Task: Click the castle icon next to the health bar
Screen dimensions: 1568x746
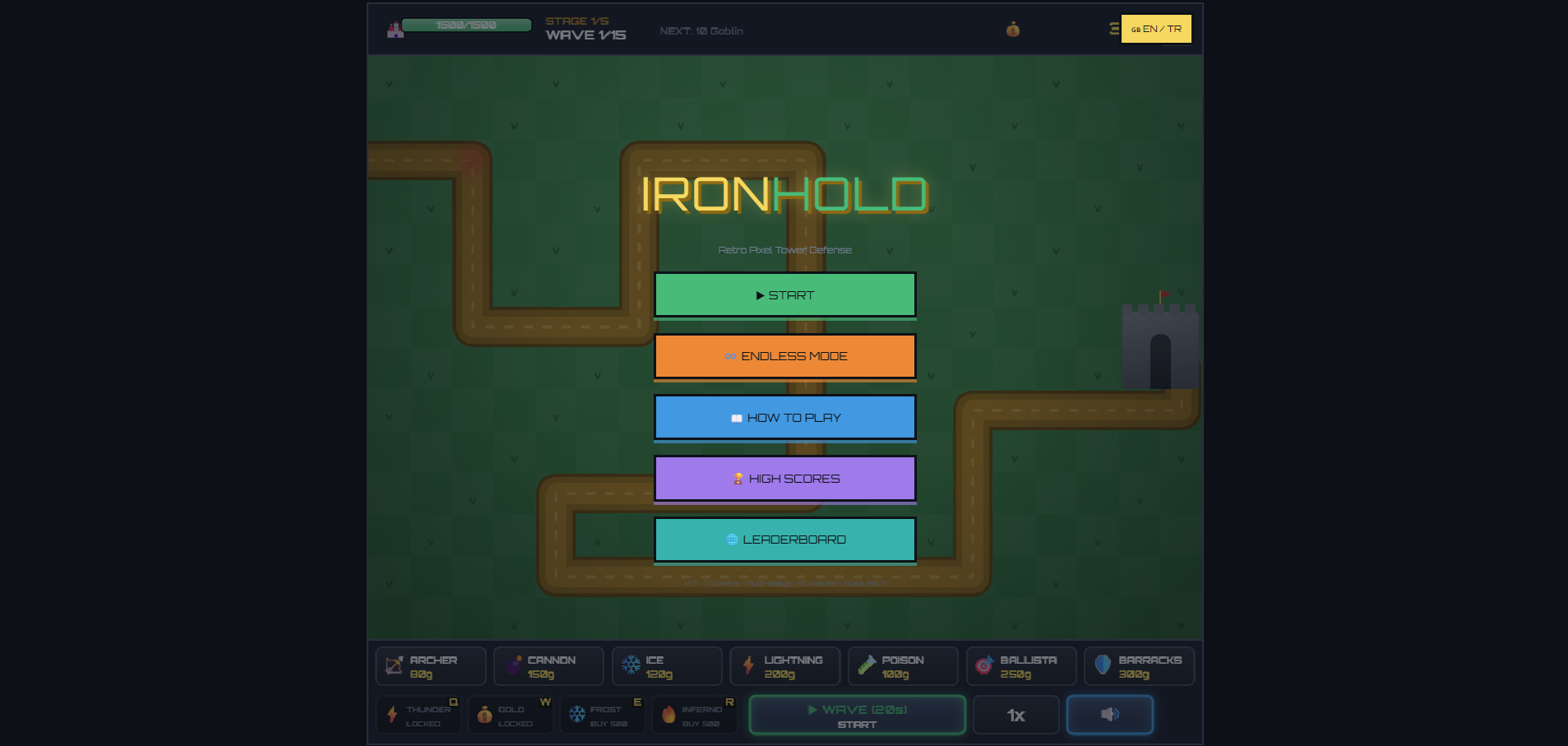Action: click(x=395, y=30)
